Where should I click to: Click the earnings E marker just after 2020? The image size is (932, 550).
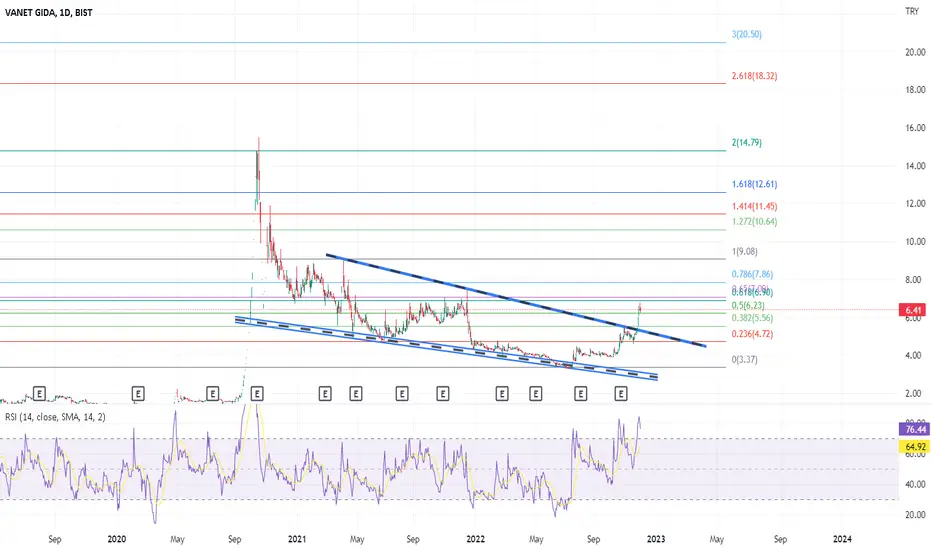point(138,393)
